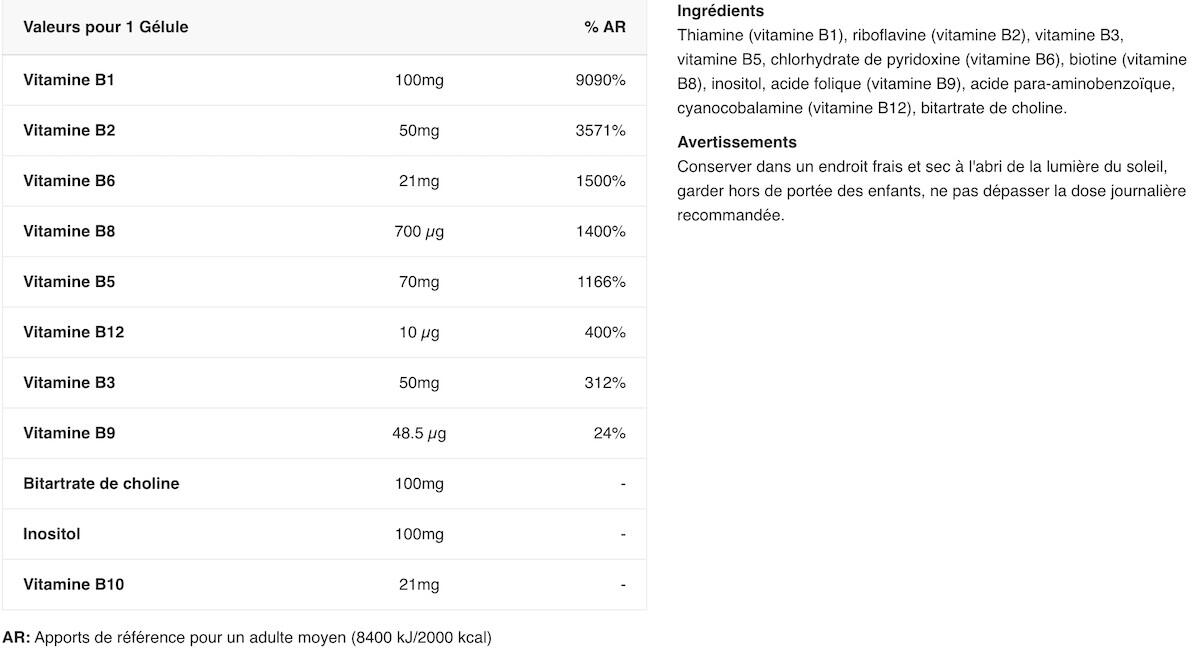
Task: Select the 50mg amount for Vitamine B2
Action: pos(419,130)
